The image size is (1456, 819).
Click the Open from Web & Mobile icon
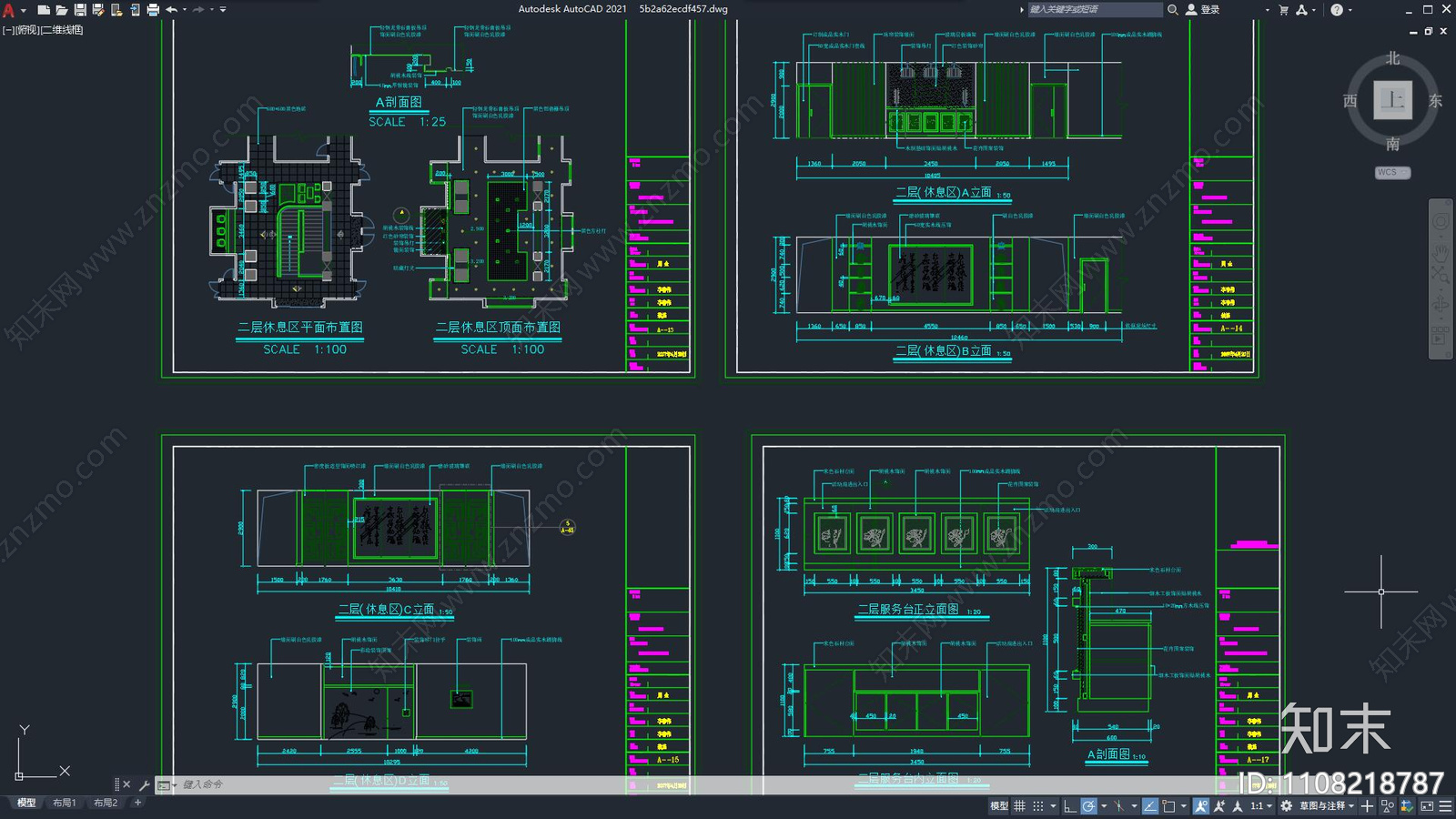point(116,10)
